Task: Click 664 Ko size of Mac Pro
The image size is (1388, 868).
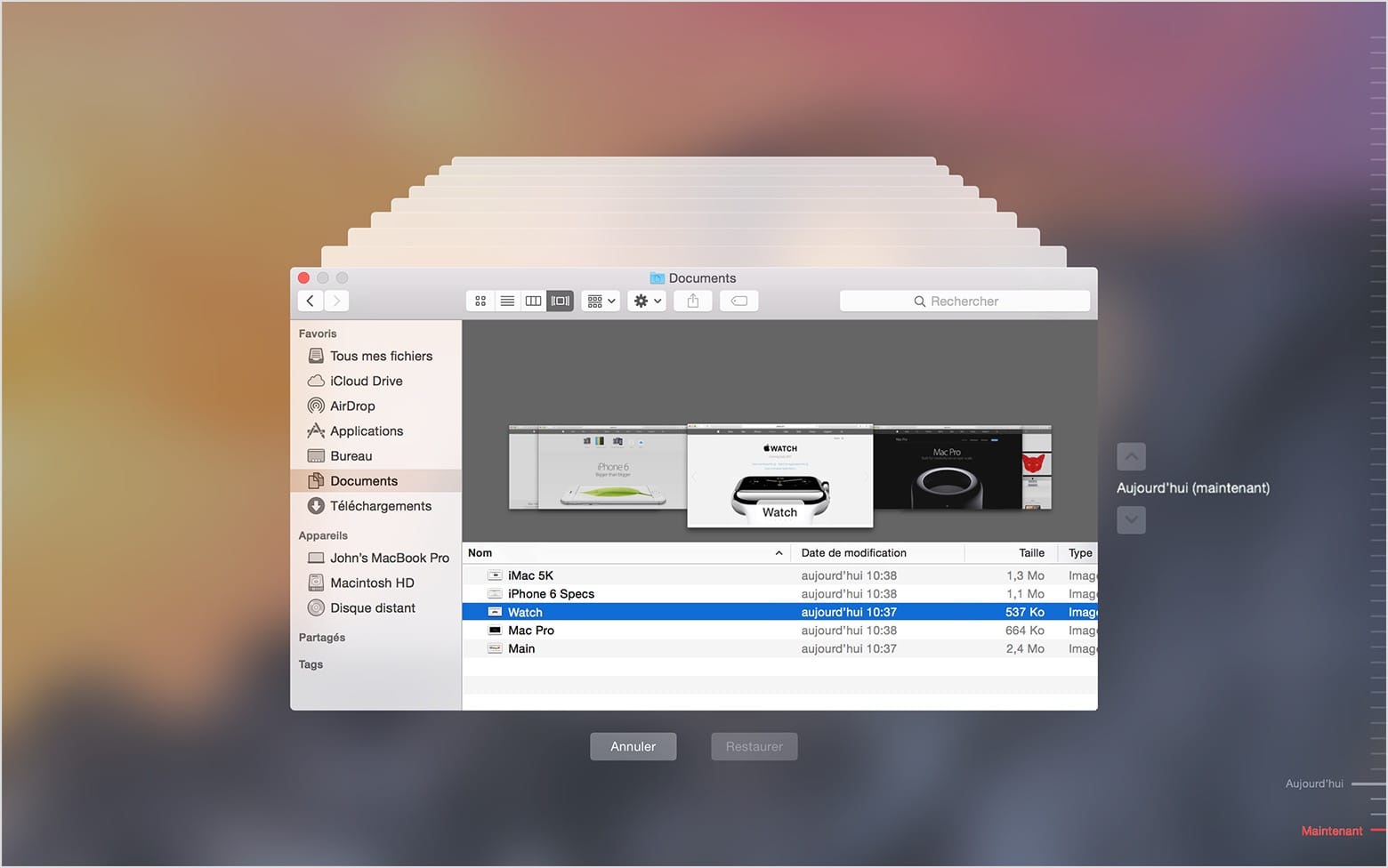Action: [1025, 630]
